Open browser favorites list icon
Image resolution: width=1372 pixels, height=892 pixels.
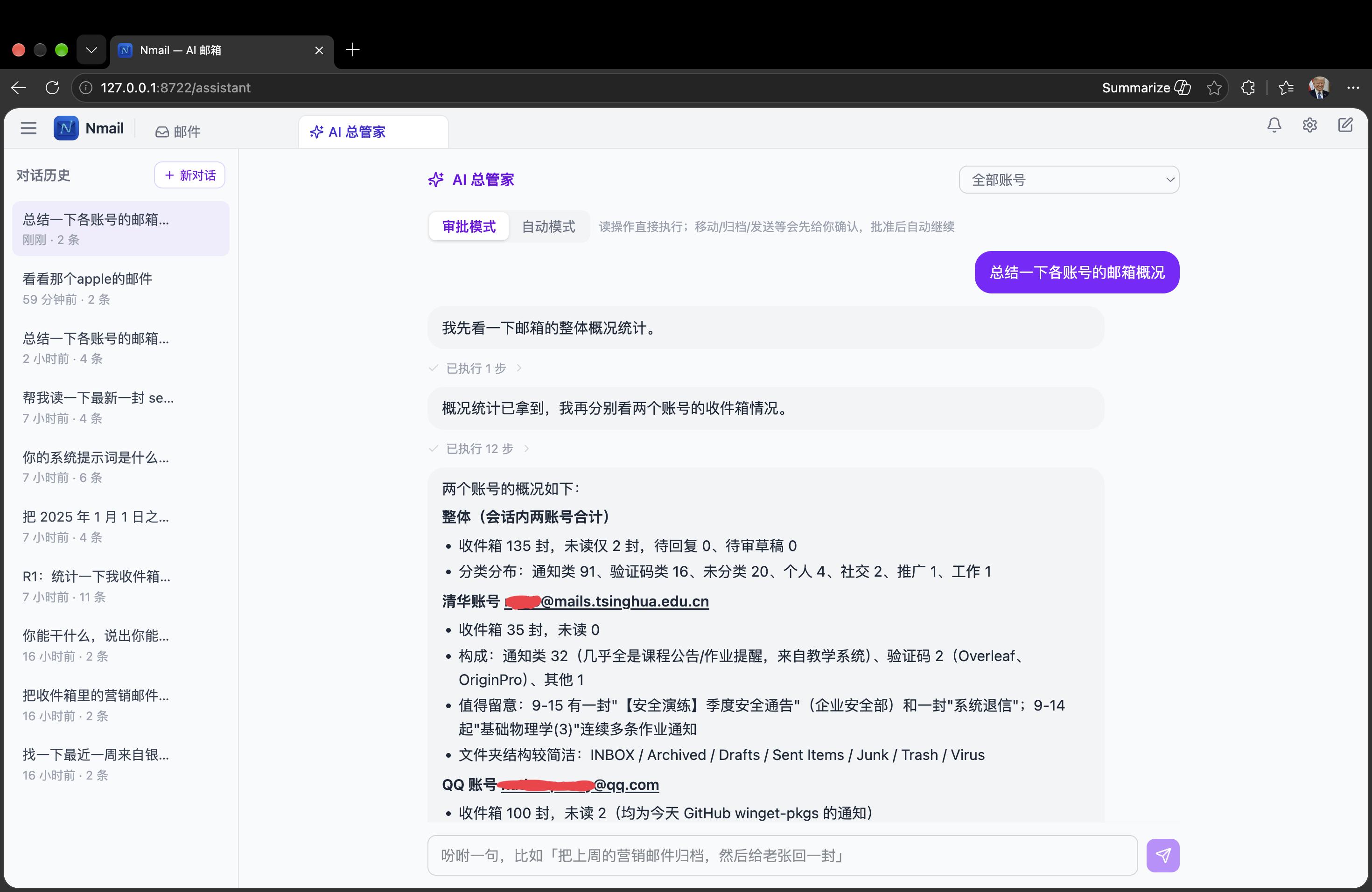pyautogui.click(x=1286, y=88)
